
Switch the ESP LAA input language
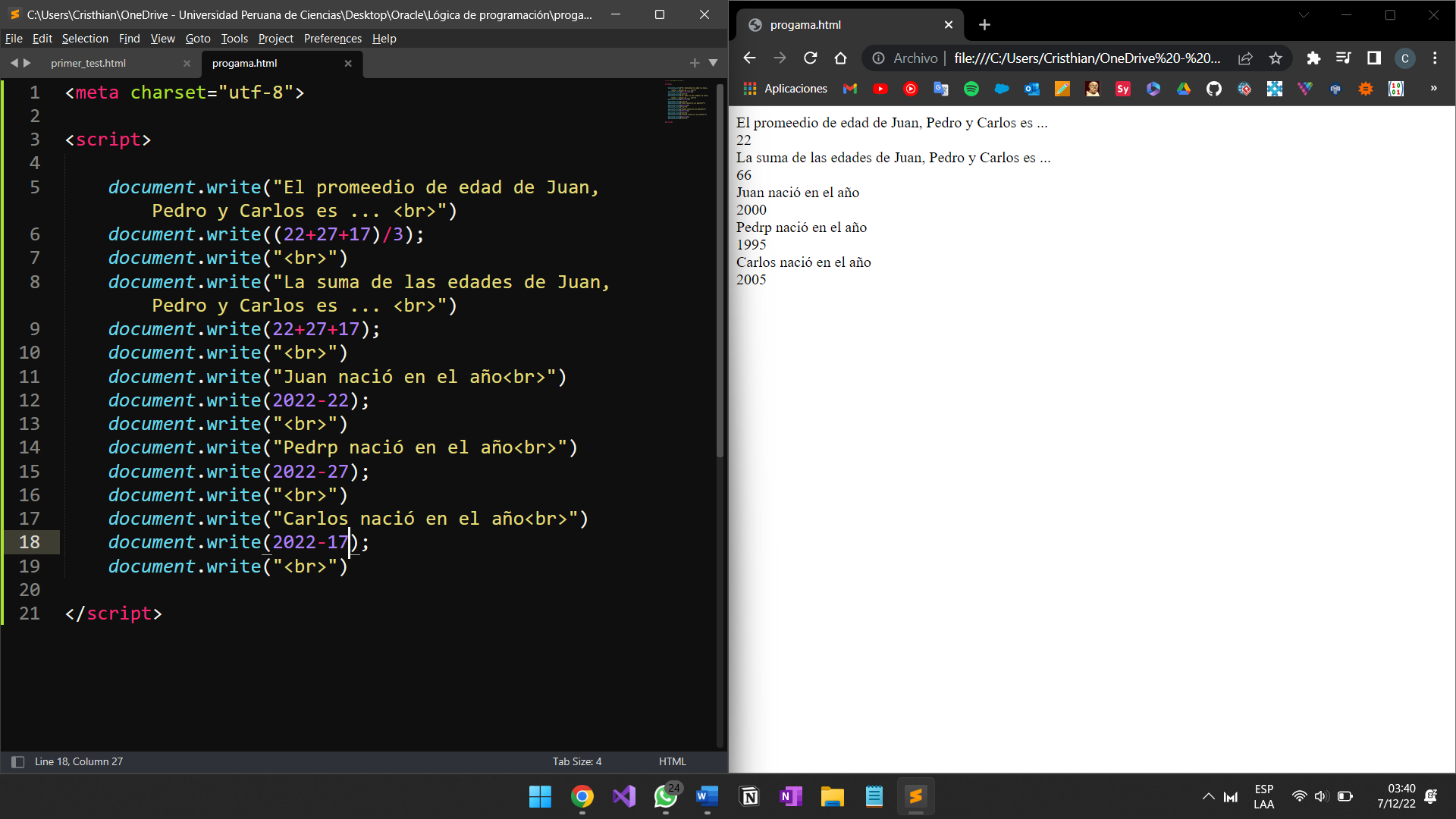1264,797
